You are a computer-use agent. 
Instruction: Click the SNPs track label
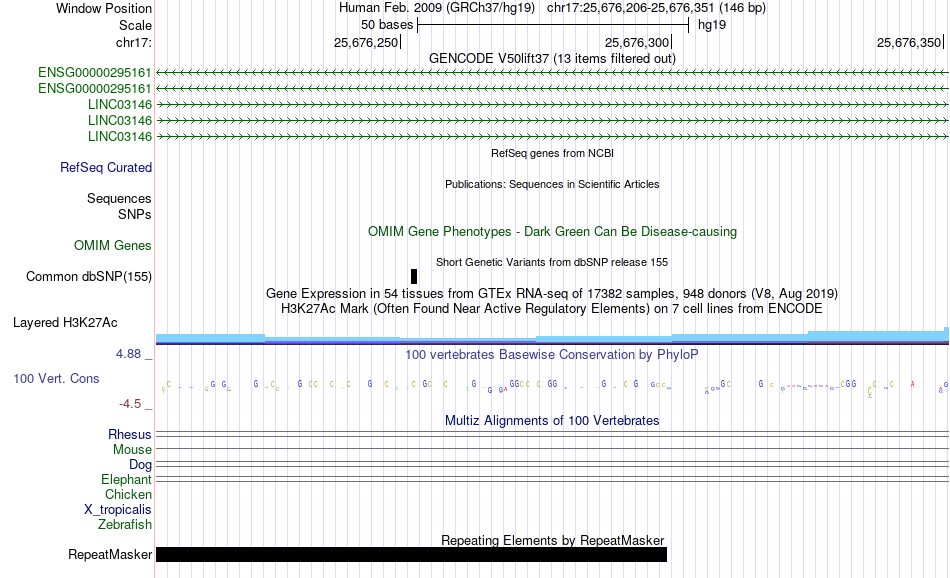tap(135, 214)
